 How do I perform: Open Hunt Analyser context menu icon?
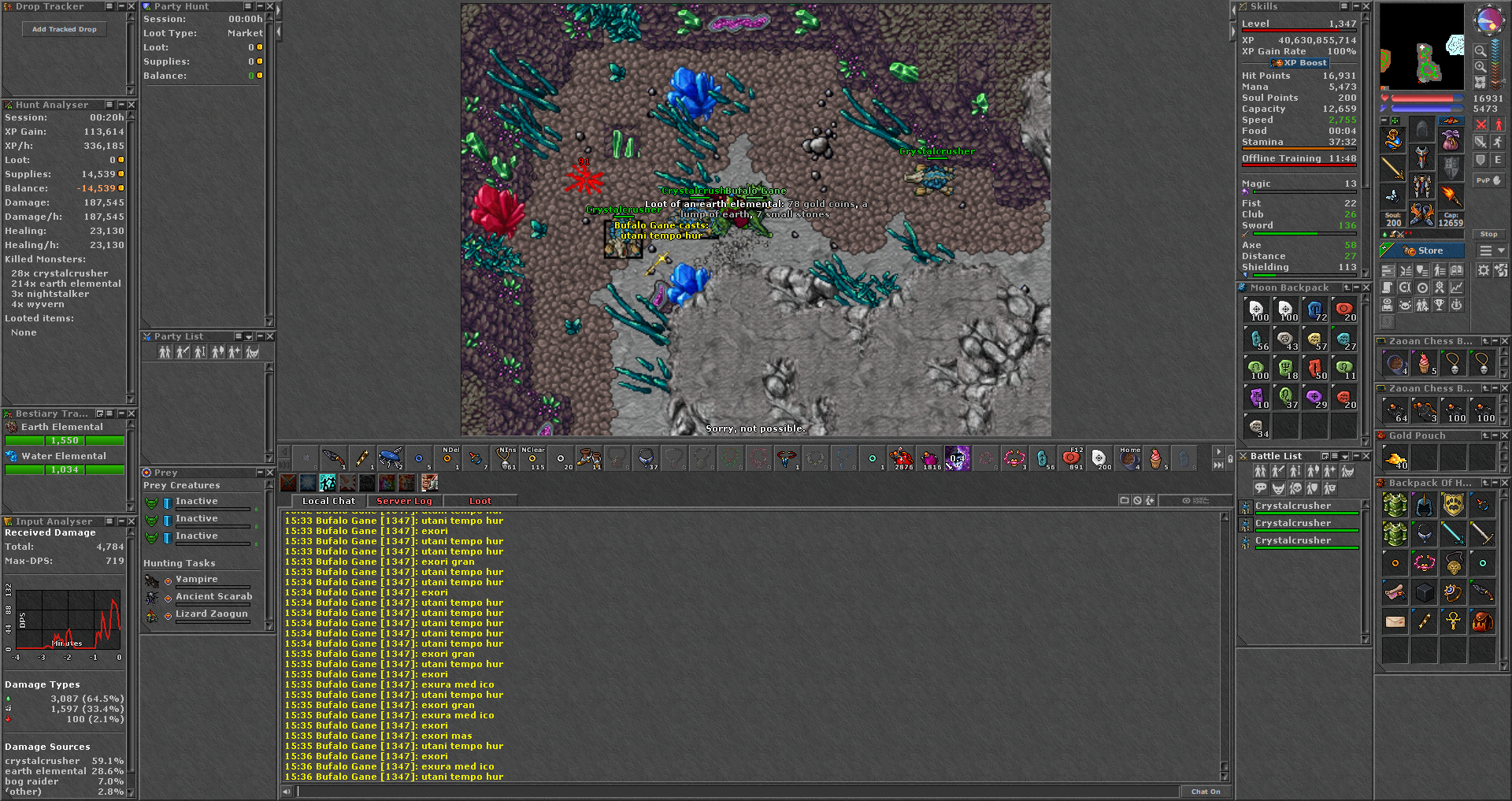pyautogui.click(x=109, y=105)
